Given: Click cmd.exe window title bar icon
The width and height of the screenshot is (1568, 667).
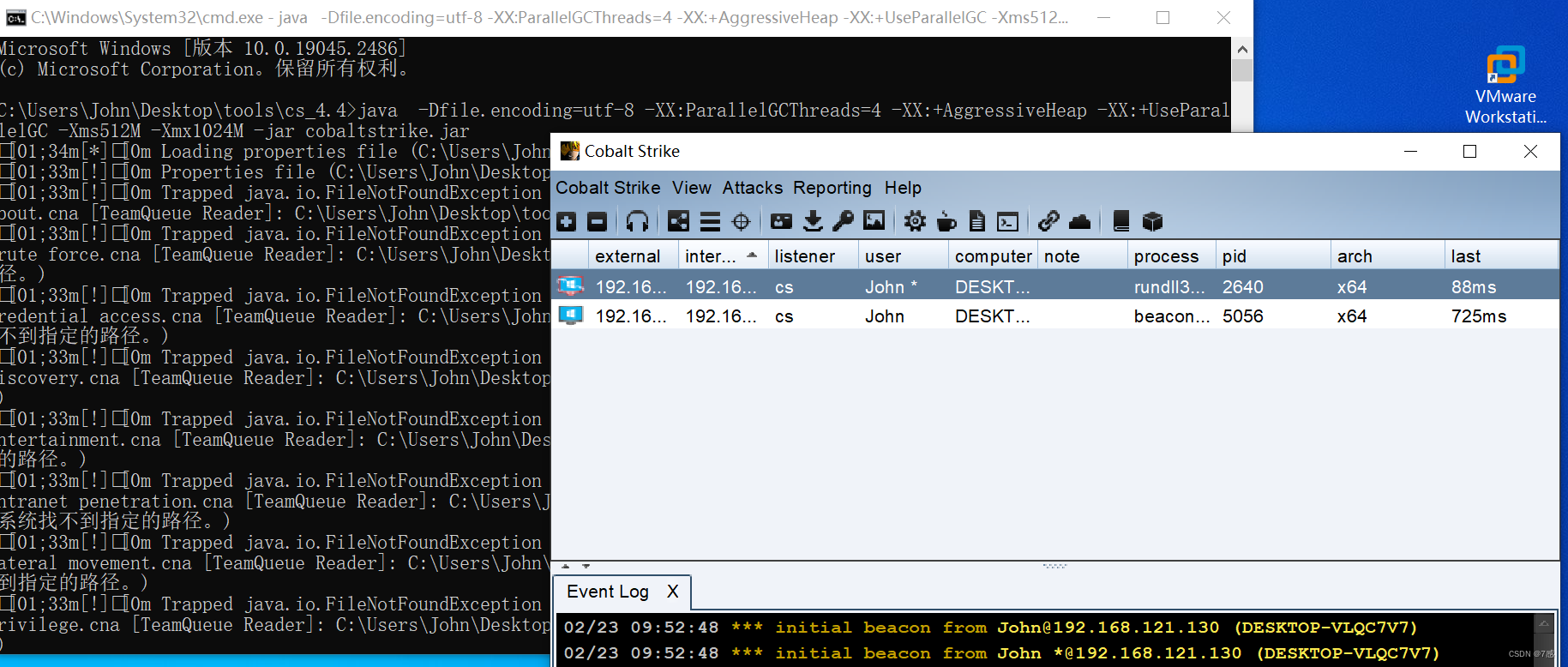Looking at the screenshot, I should [15, 18].
